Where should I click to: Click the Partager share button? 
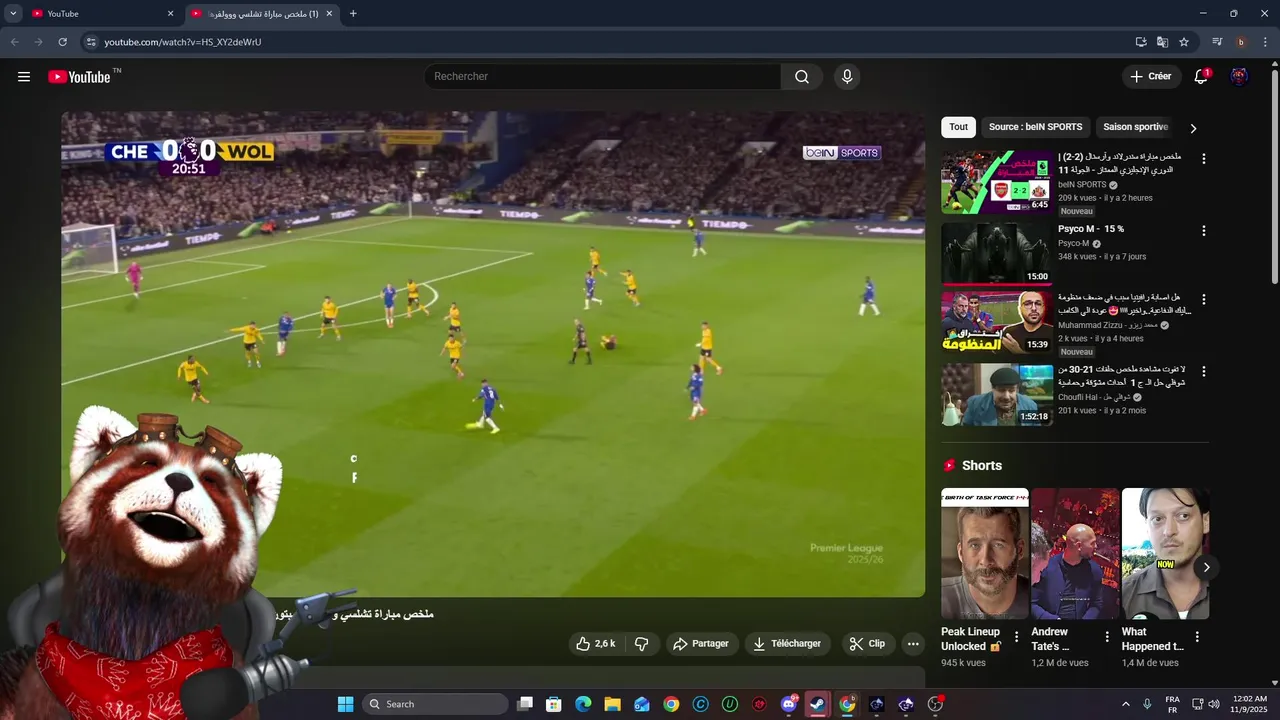click(x=701, y=644)
